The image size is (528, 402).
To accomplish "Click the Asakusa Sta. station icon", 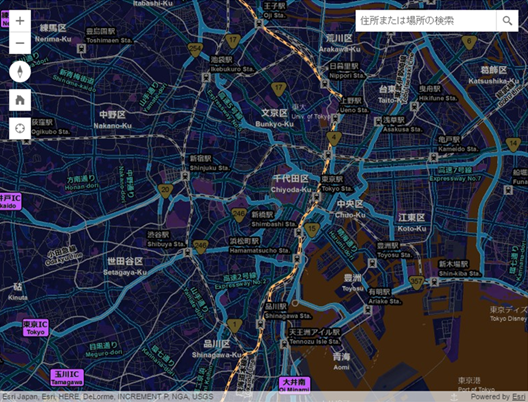I will tap(378, 122).
